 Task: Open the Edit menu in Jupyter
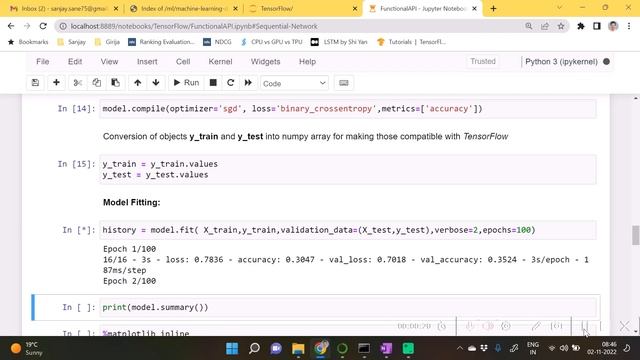(x=75, y=62)
